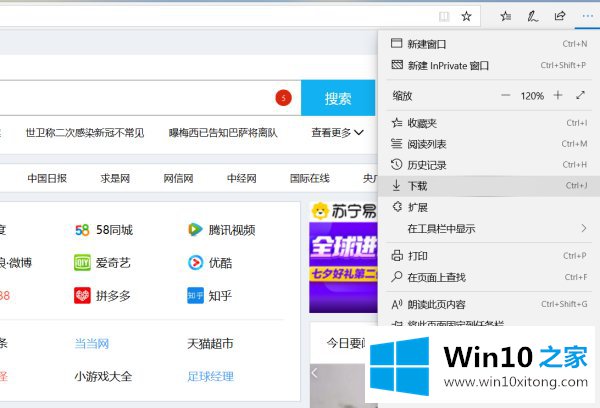The width and height of the screenshot is (600, 408).
Task: Click the 苏宁易购 purple ad banner
Action: coord(343,268)
